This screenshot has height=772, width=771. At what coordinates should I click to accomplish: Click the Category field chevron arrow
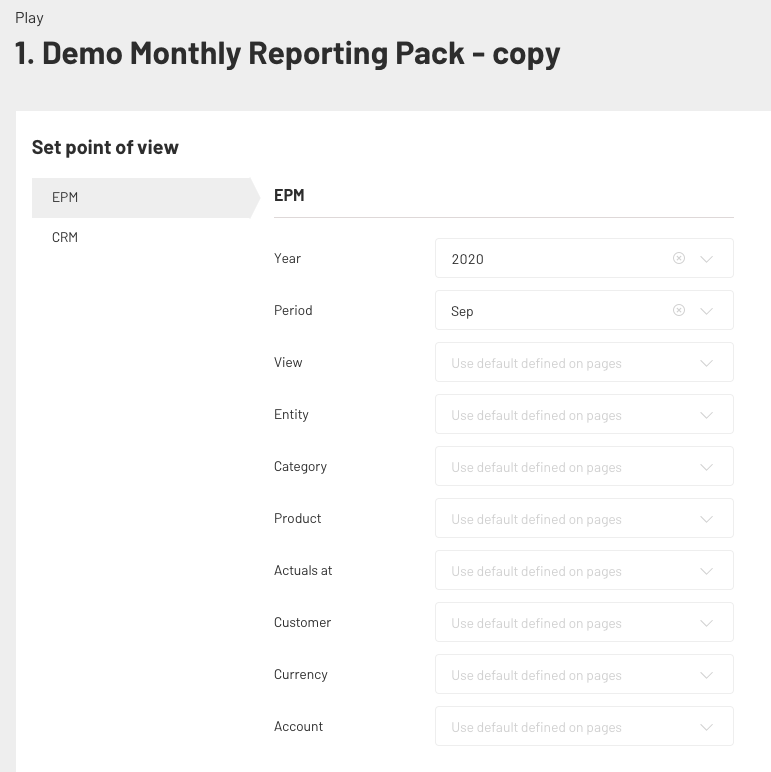click(x=707, y=467)
